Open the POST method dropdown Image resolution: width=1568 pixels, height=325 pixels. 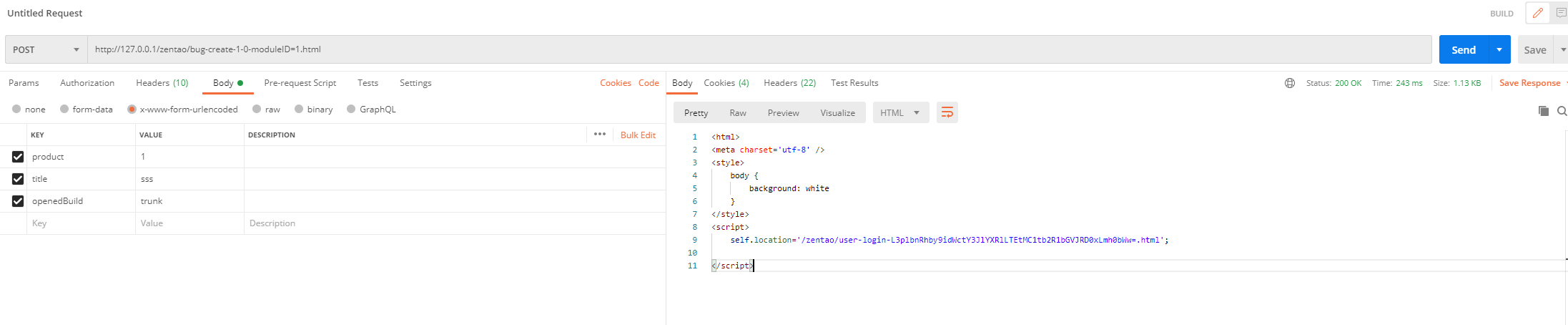pos(46,49)
